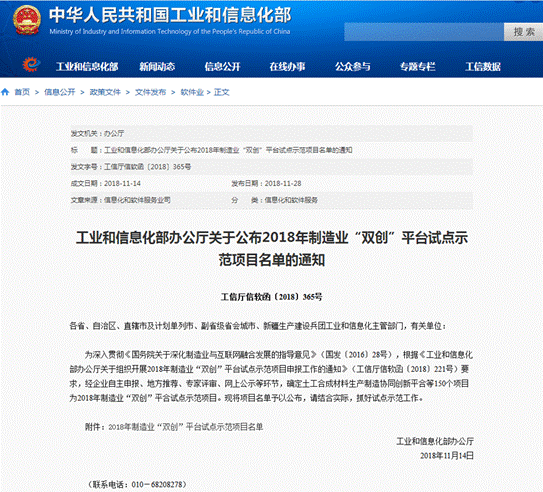
Task: Click the ministry title 中华人民共和国工业和信息化部
Action: pos(170,15)
